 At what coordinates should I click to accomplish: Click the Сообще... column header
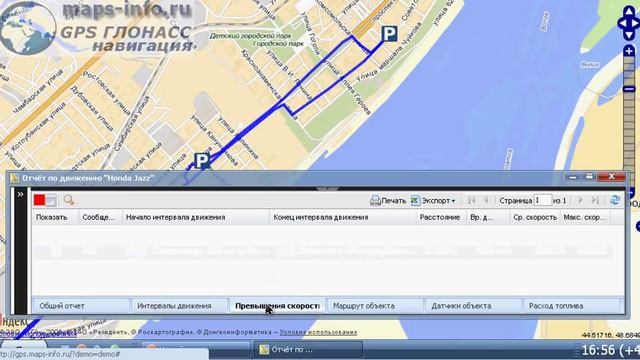(101, 218)
